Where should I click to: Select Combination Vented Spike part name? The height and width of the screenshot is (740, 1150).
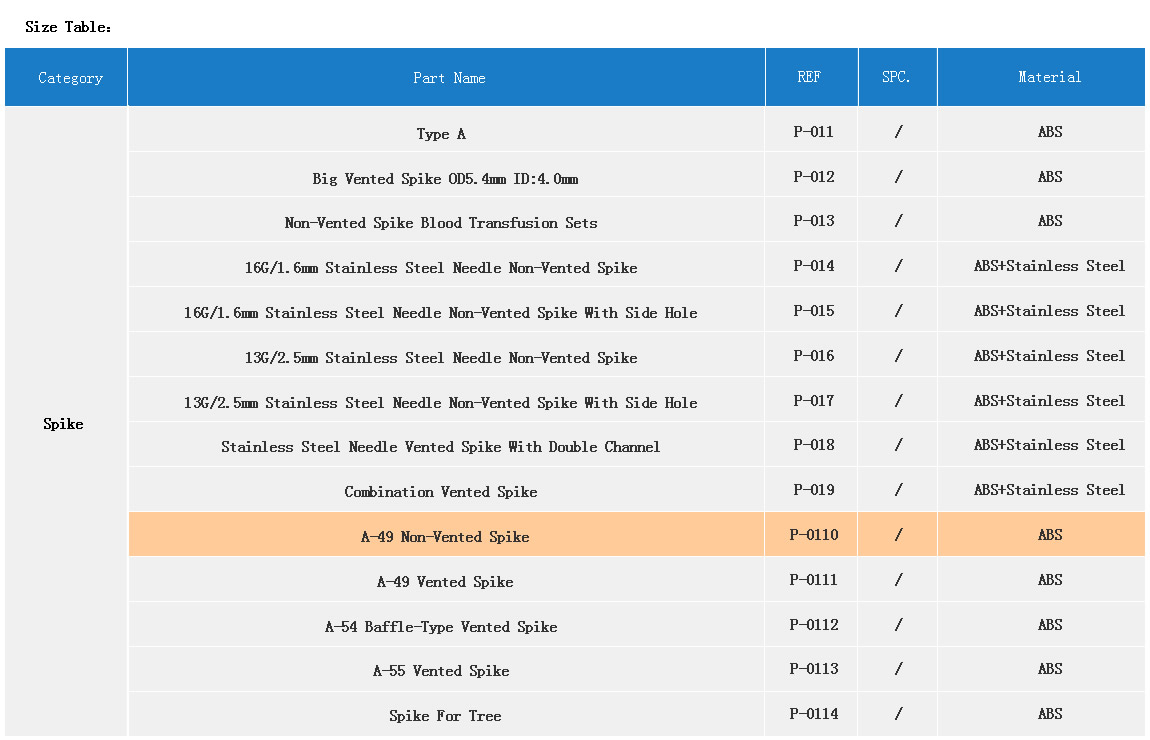click(441, 492)
